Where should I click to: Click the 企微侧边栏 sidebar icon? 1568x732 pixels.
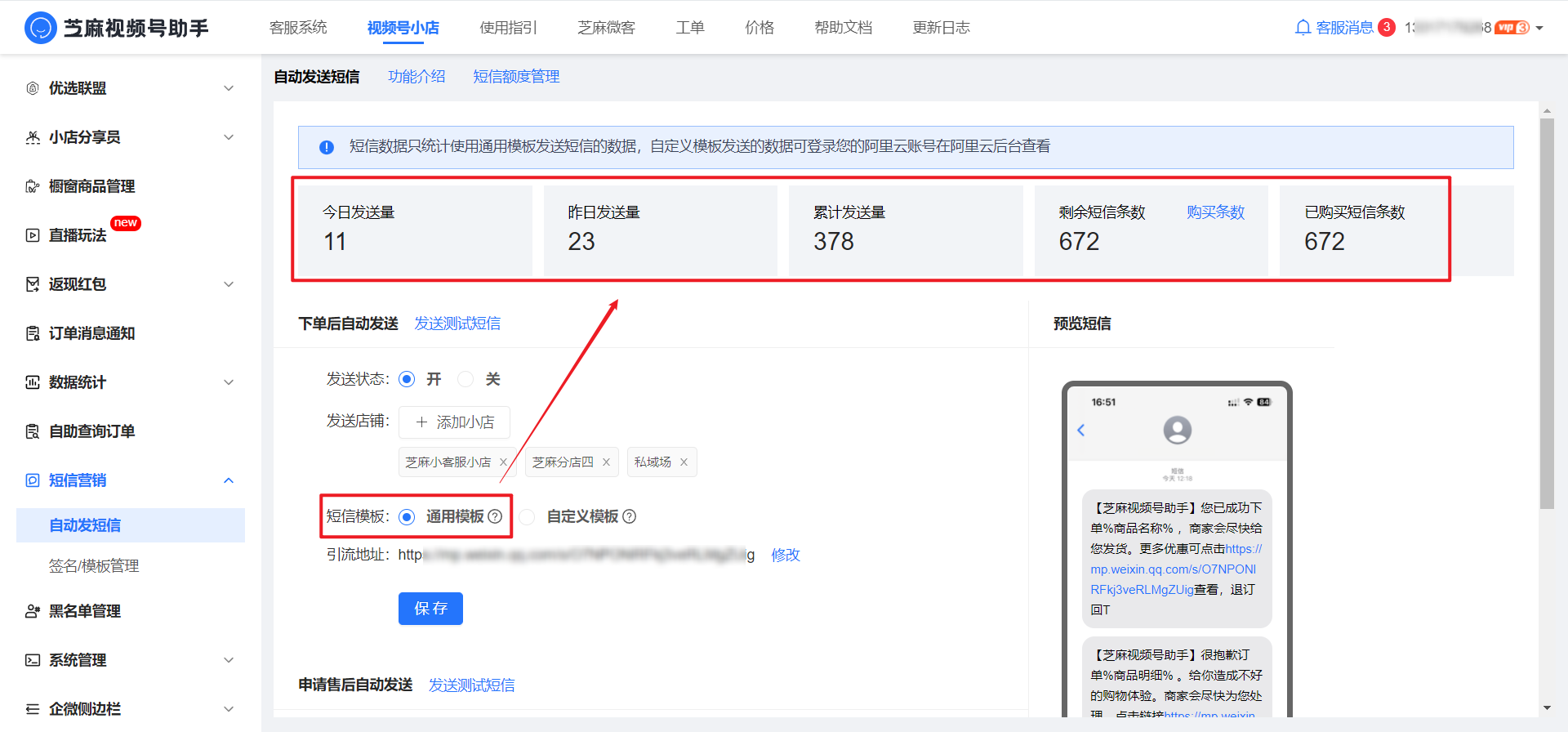tap(33, 709)
